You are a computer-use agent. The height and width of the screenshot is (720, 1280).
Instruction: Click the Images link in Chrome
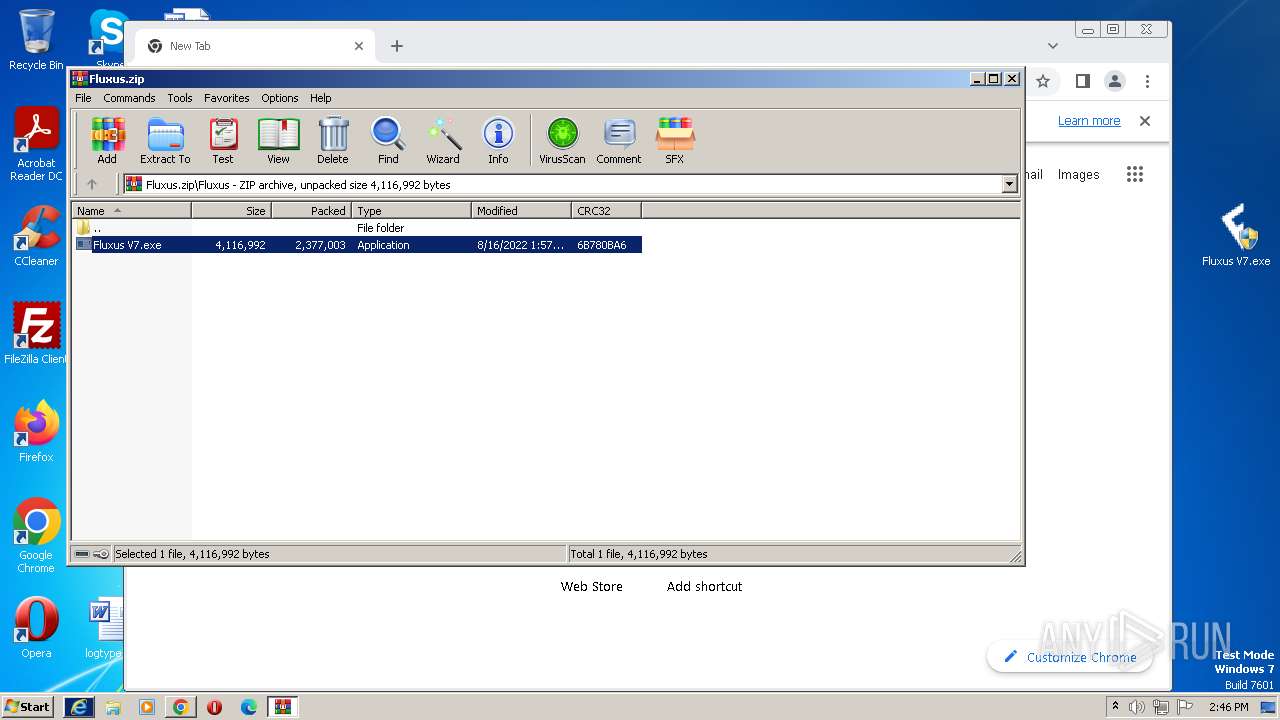pyautogui.click(x=1078, y=174)
